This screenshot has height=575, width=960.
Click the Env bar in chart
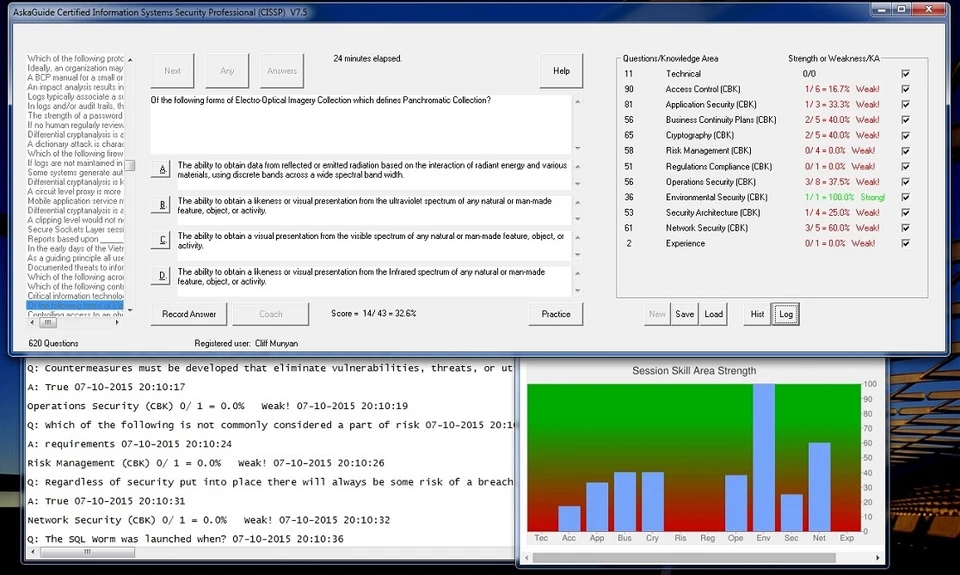tap(763, 457)
